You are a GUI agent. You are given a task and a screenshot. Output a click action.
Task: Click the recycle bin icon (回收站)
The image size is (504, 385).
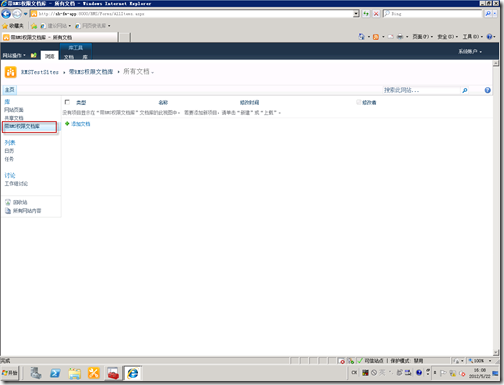pos(8,202)
